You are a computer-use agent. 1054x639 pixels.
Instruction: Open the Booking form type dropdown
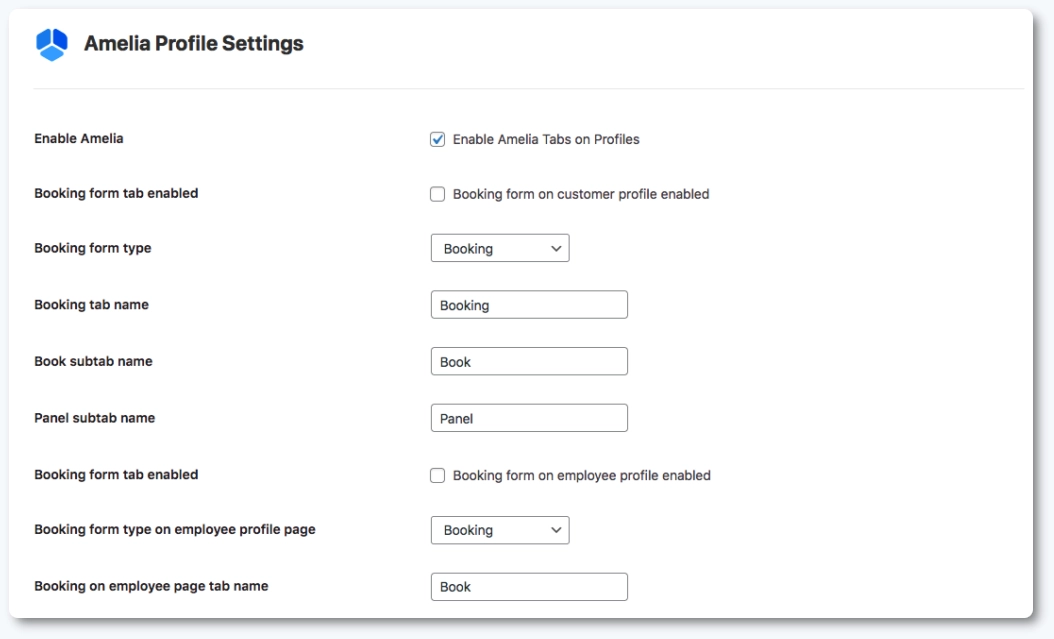coord(500,249)
